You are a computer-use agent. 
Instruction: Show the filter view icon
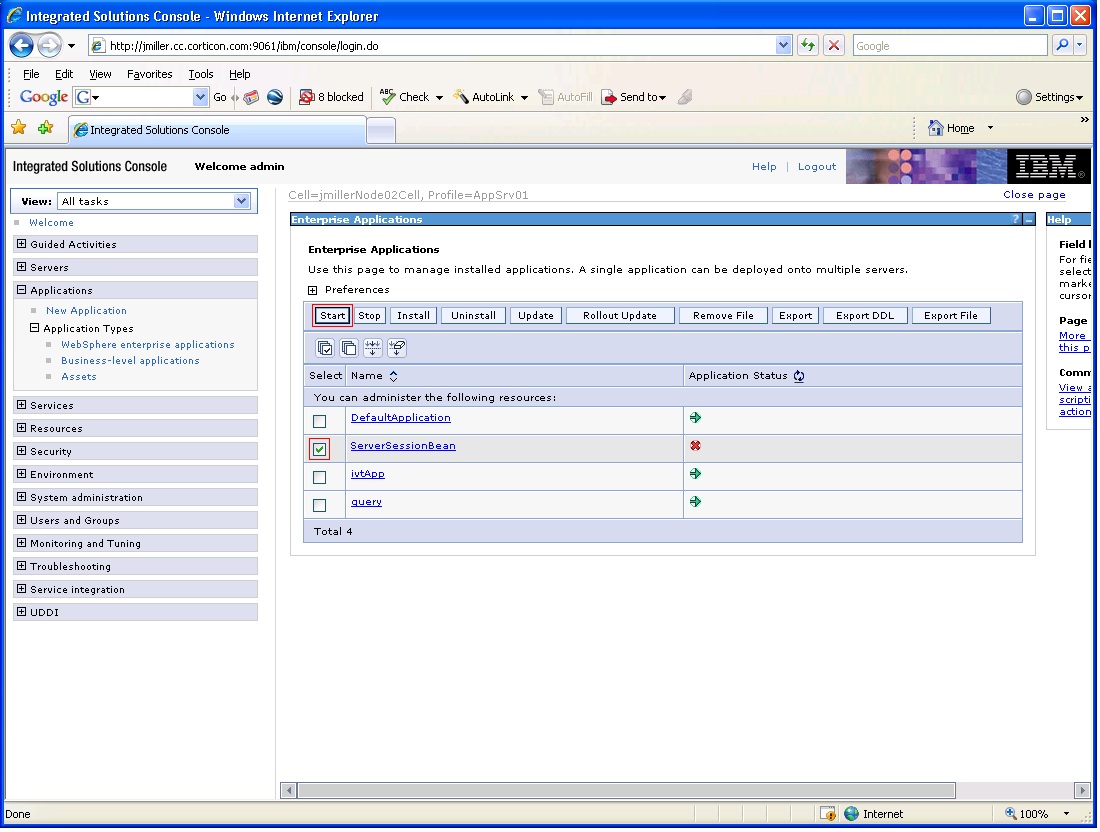[373, 347]
